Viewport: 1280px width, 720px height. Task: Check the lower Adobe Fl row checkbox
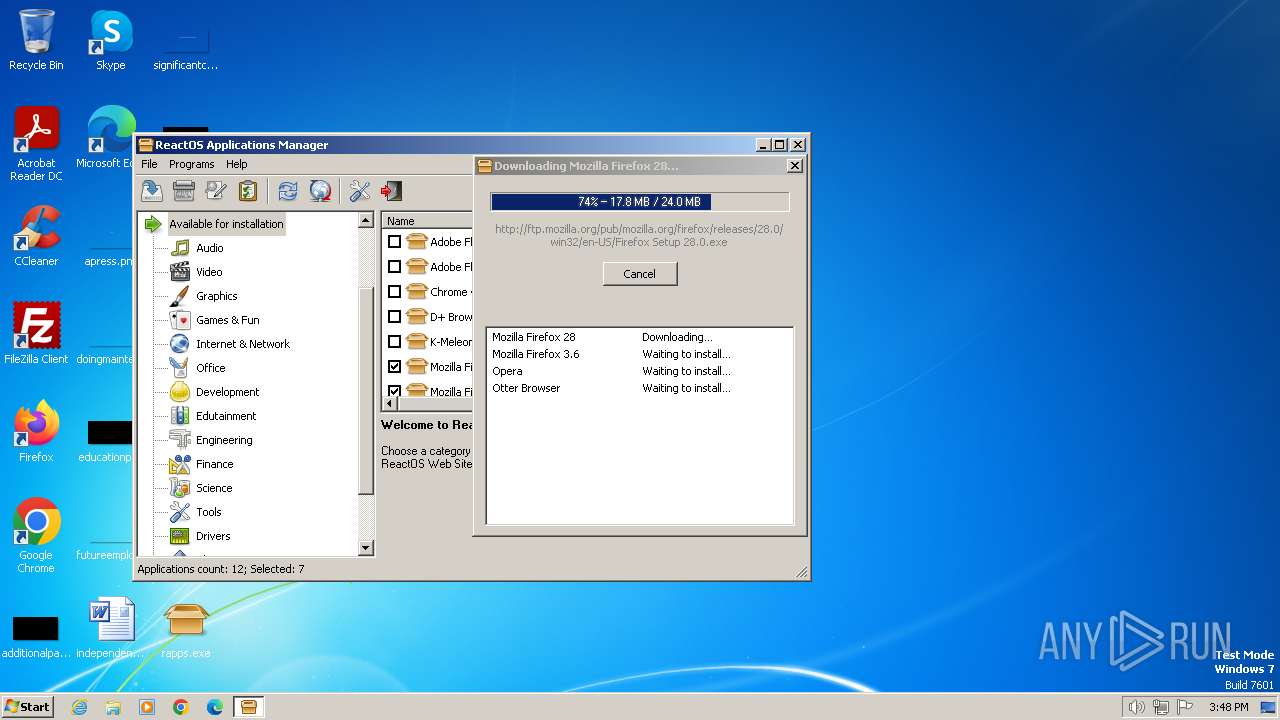click(x=394, y=267)
